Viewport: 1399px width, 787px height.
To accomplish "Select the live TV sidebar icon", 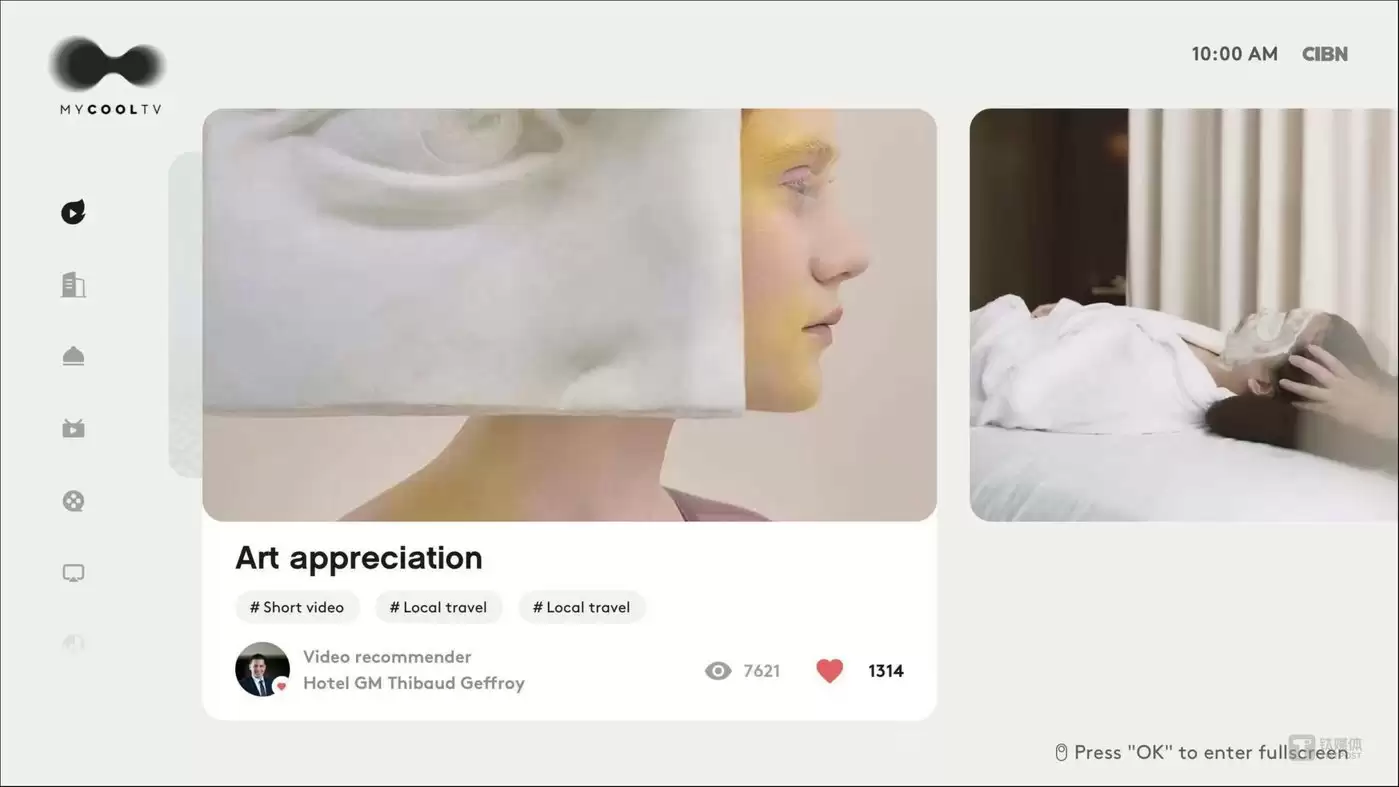I will tap(73, 429).
